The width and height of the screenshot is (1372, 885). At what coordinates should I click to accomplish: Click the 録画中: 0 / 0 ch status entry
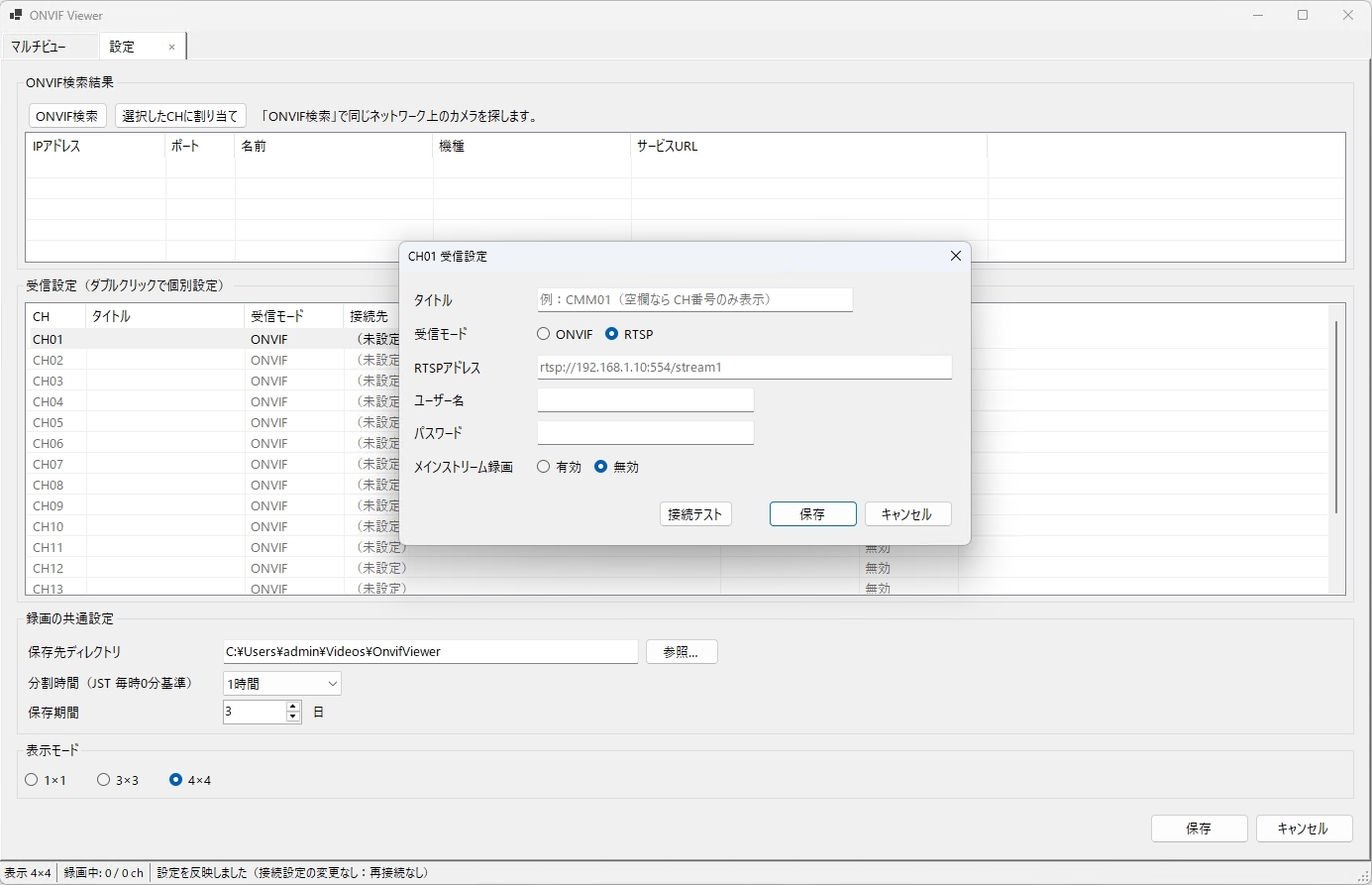[104, 873]
